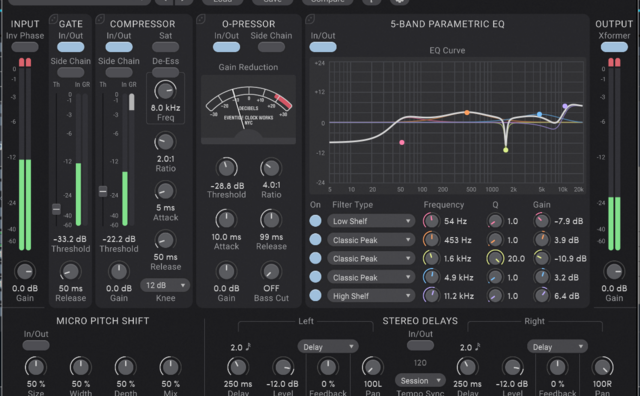
Task: Click the O-Pressor Threshold knob
Action: click(x=227, y=168)
